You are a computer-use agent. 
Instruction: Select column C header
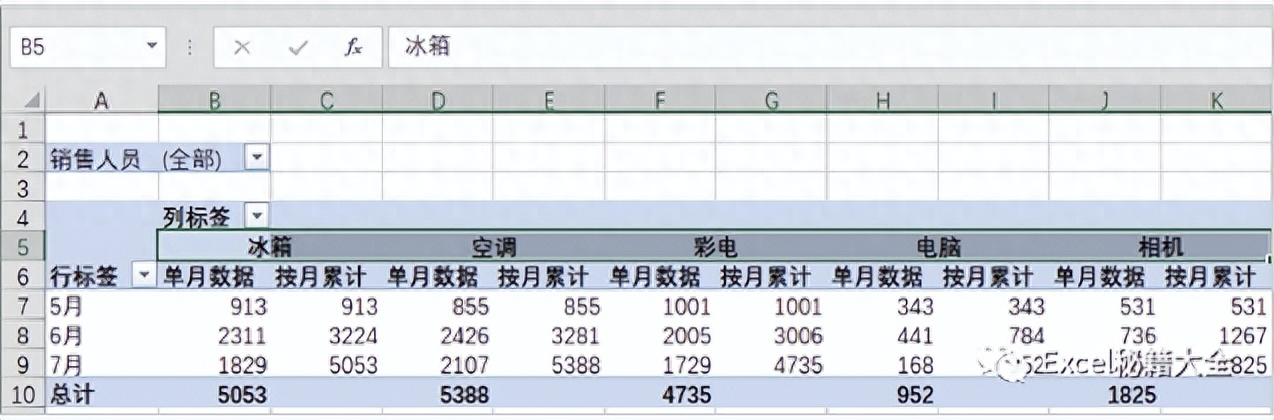pyautogui.click(x=326, y=102)
